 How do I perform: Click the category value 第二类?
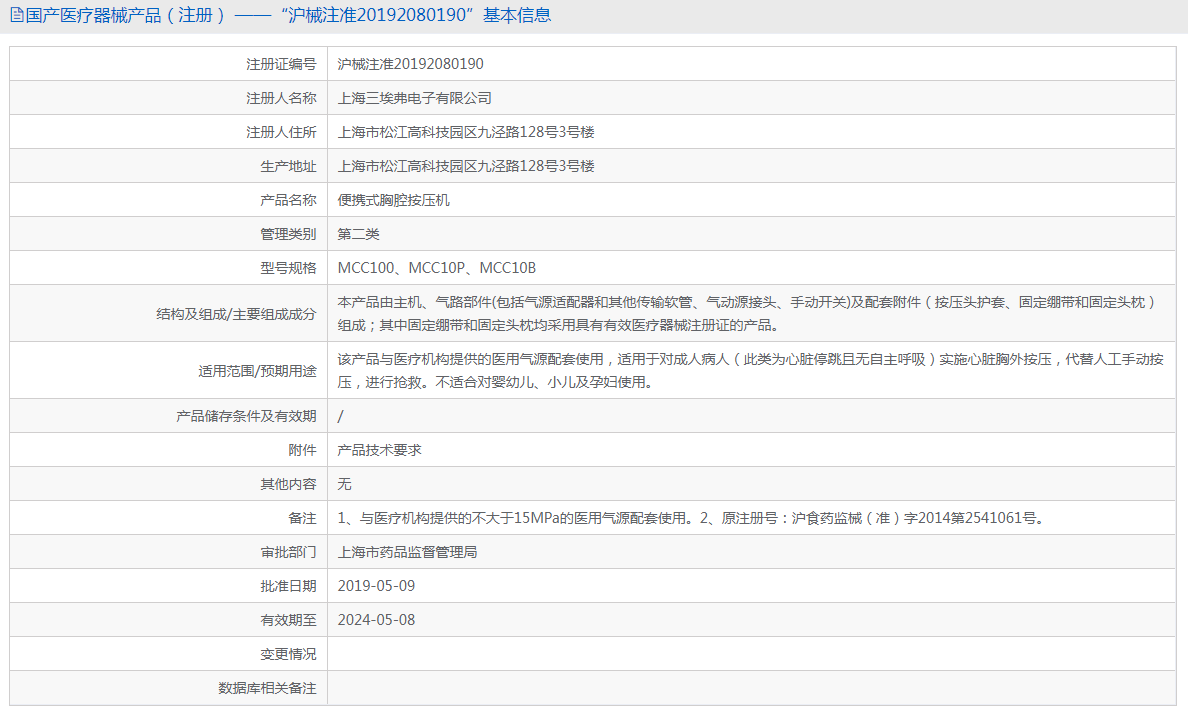coord(358,234)
